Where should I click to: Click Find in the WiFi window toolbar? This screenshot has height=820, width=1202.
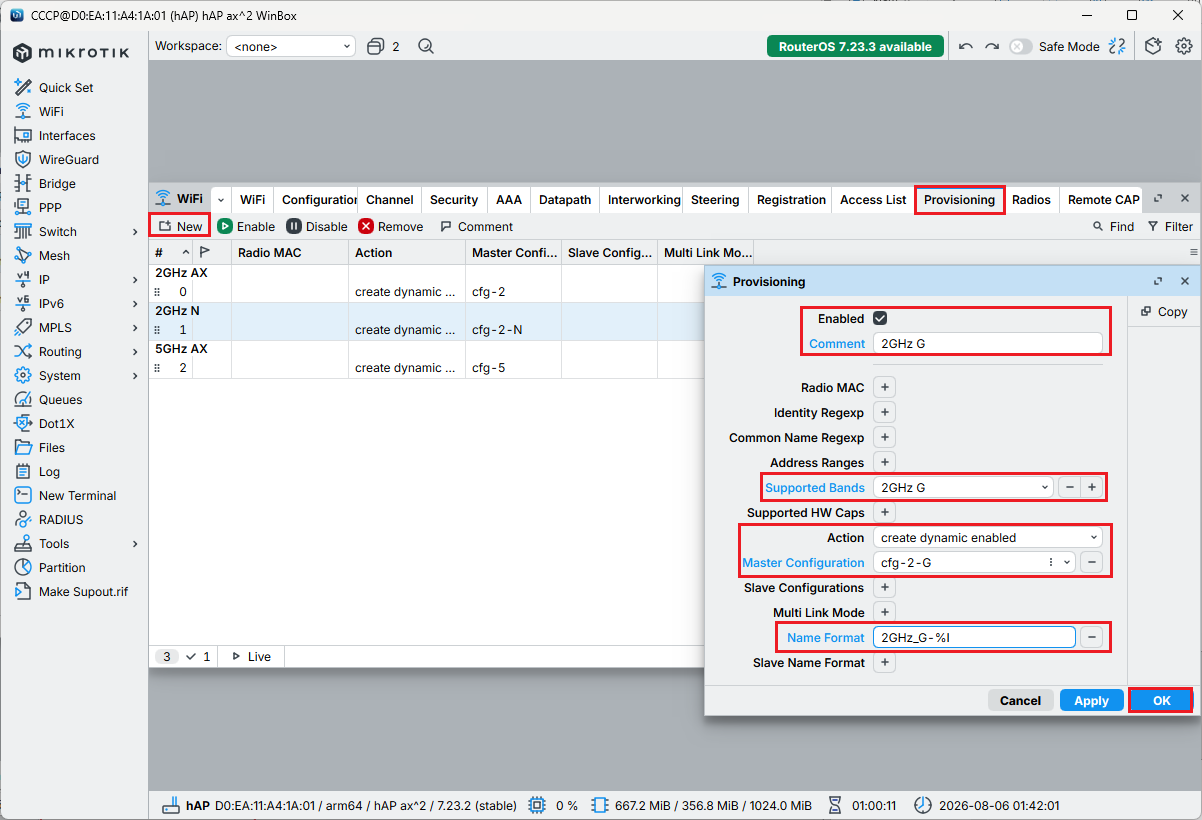pos(1113,227)
